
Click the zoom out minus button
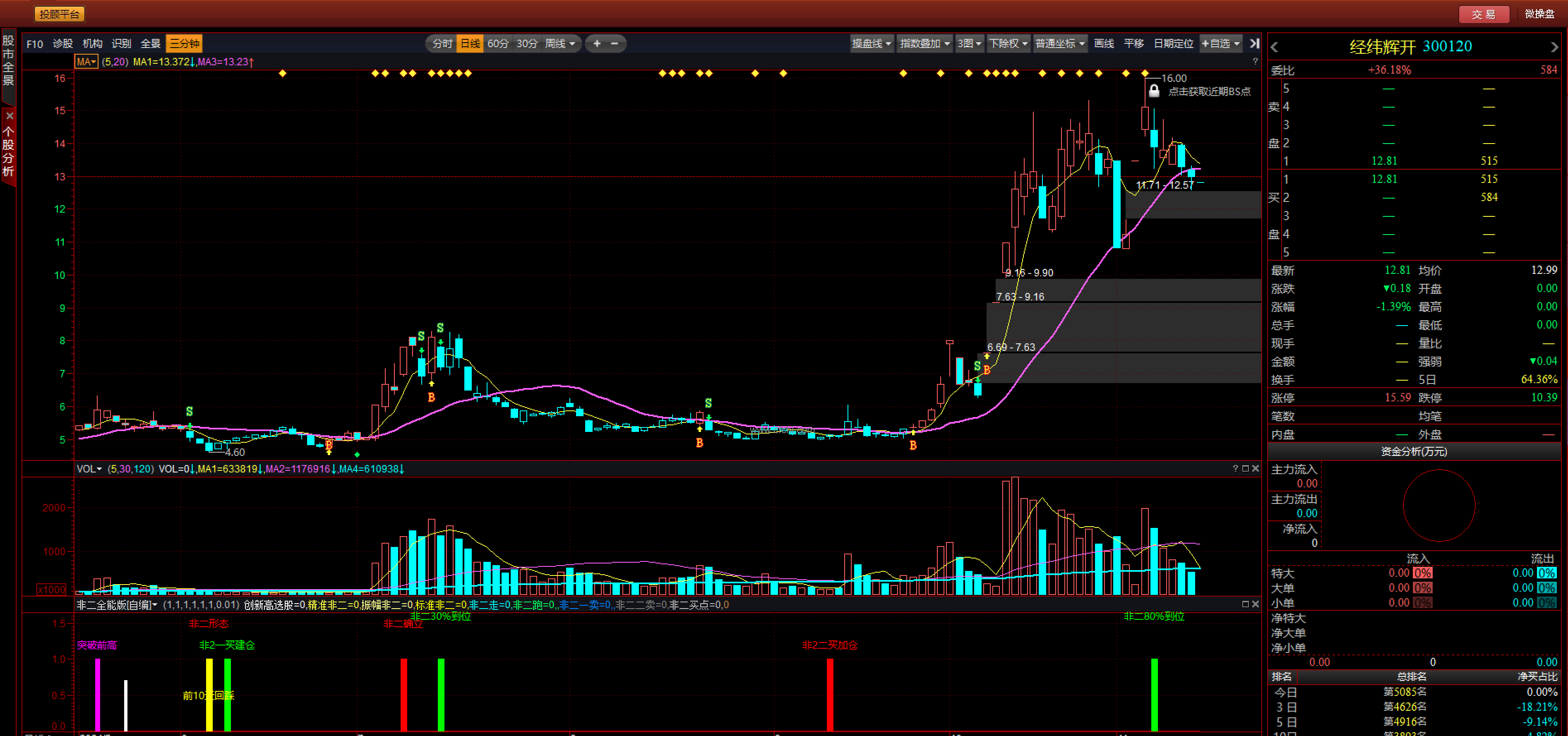click(x=614, y=43)
